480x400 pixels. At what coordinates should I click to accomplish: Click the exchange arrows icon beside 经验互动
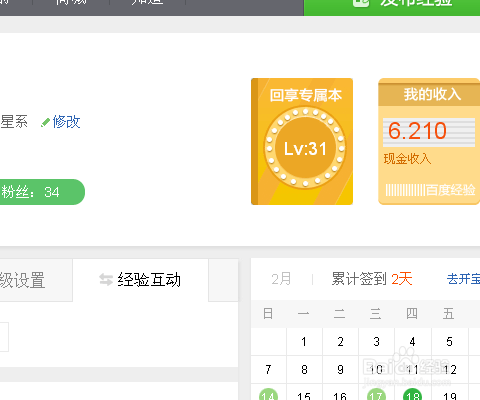pos(106,280)
